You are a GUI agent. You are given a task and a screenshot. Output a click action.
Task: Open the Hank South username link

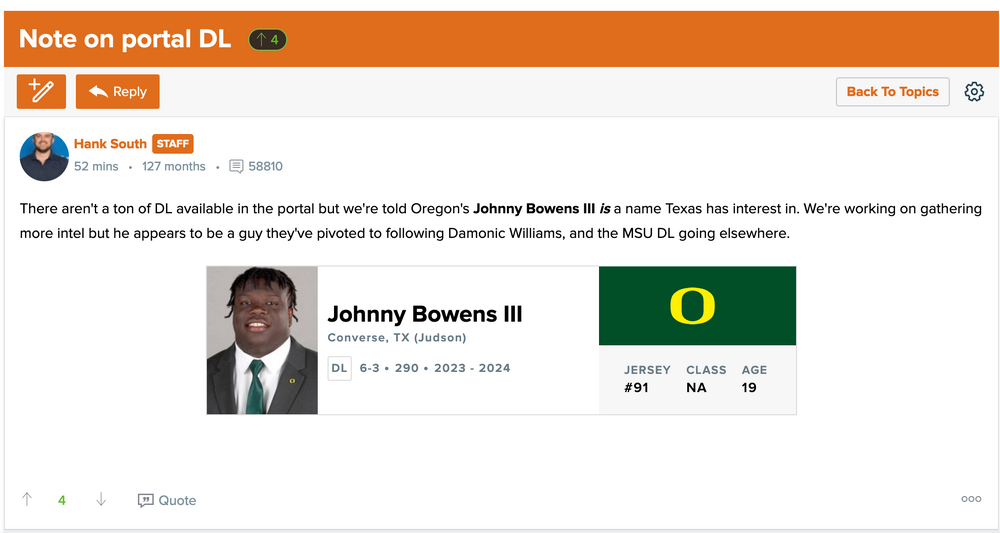coord(110,144)
